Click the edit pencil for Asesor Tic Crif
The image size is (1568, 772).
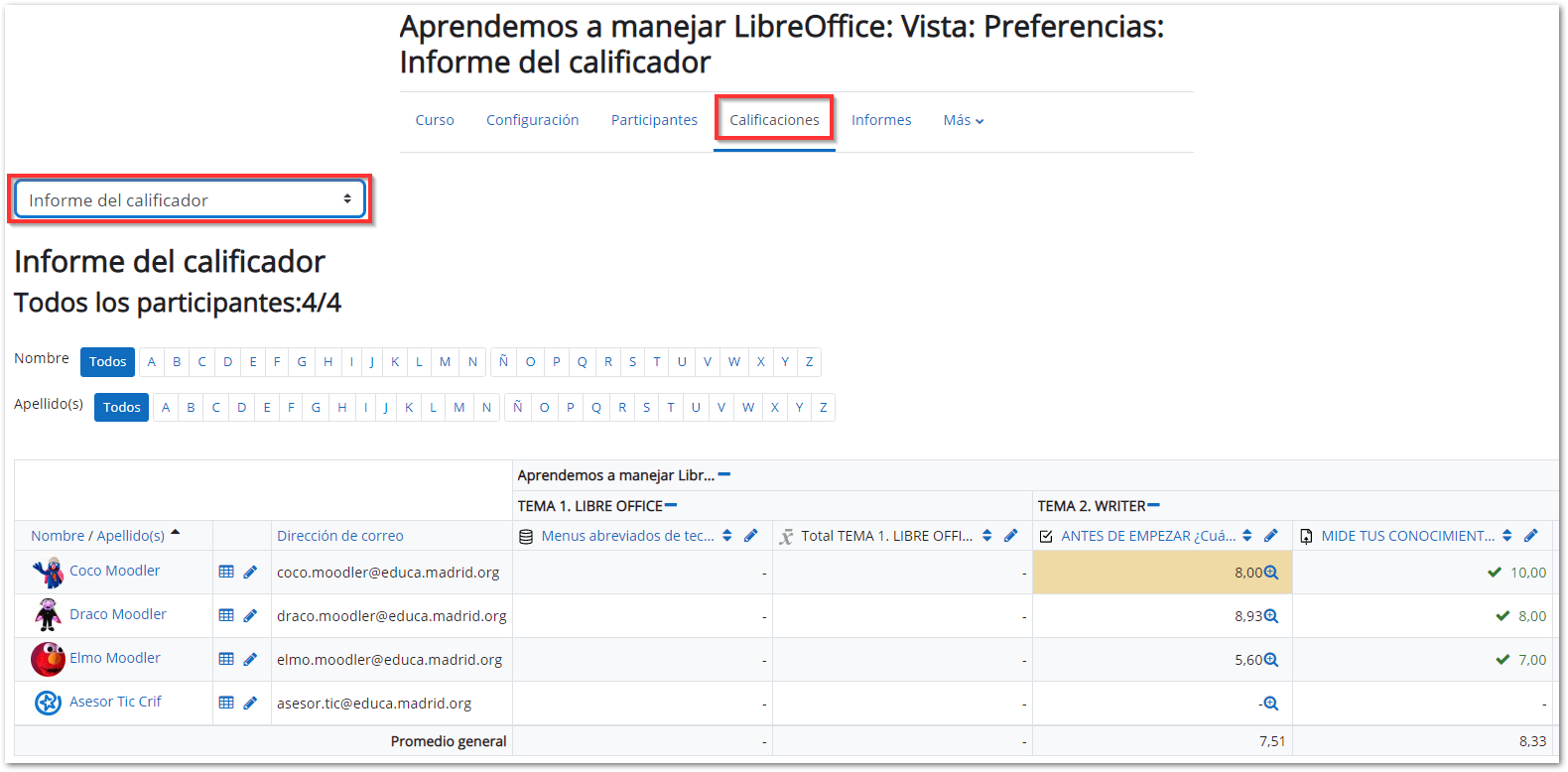[x=250, y=703]
